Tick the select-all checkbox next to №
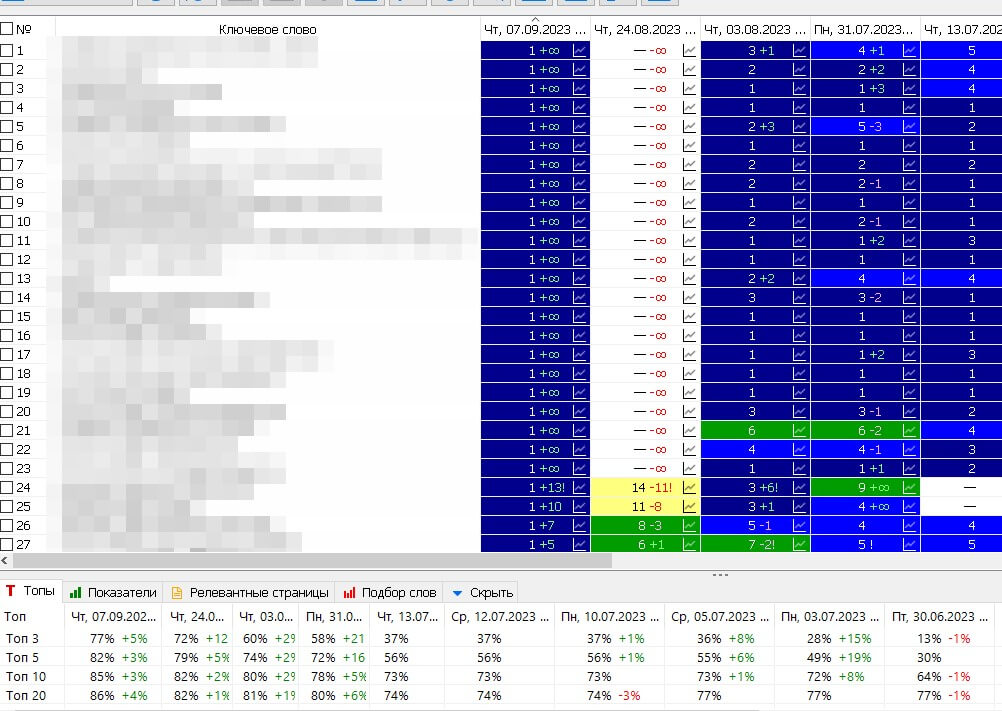The width and height of the screenshot is (1002, 711). [x=6, y=29]
